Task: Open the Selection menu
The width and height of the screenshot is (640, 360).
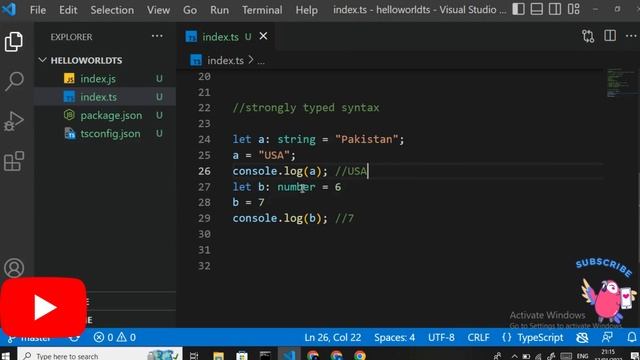Action: click(112, 10)
